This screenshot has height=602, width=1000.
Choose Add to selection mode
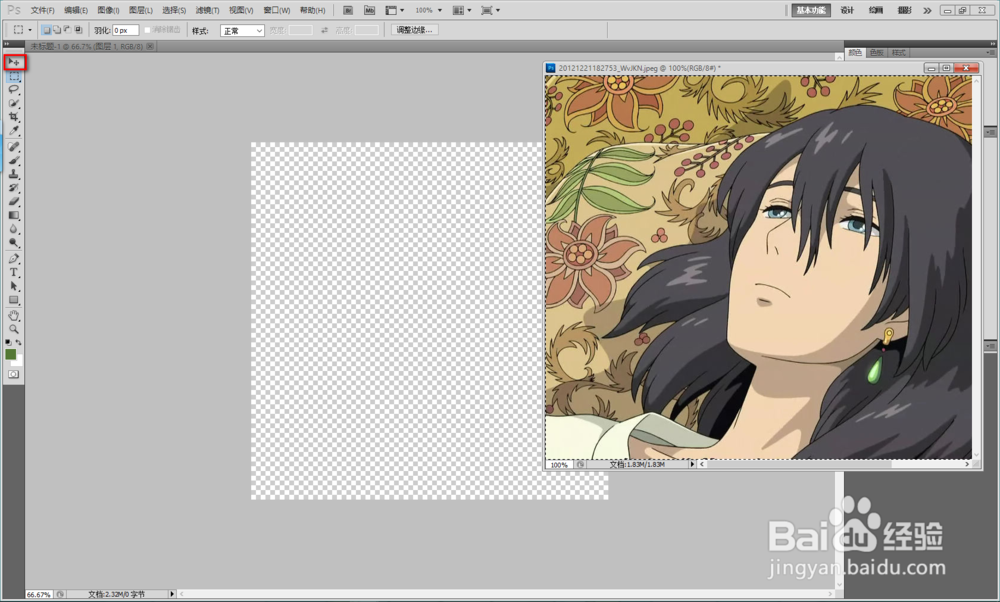(57, 30)
